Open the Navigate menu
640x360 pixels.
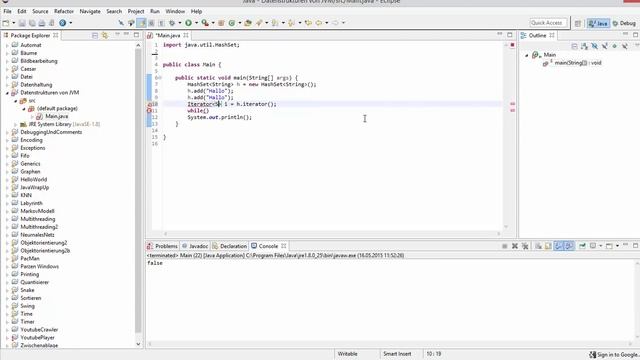(90, 11)
